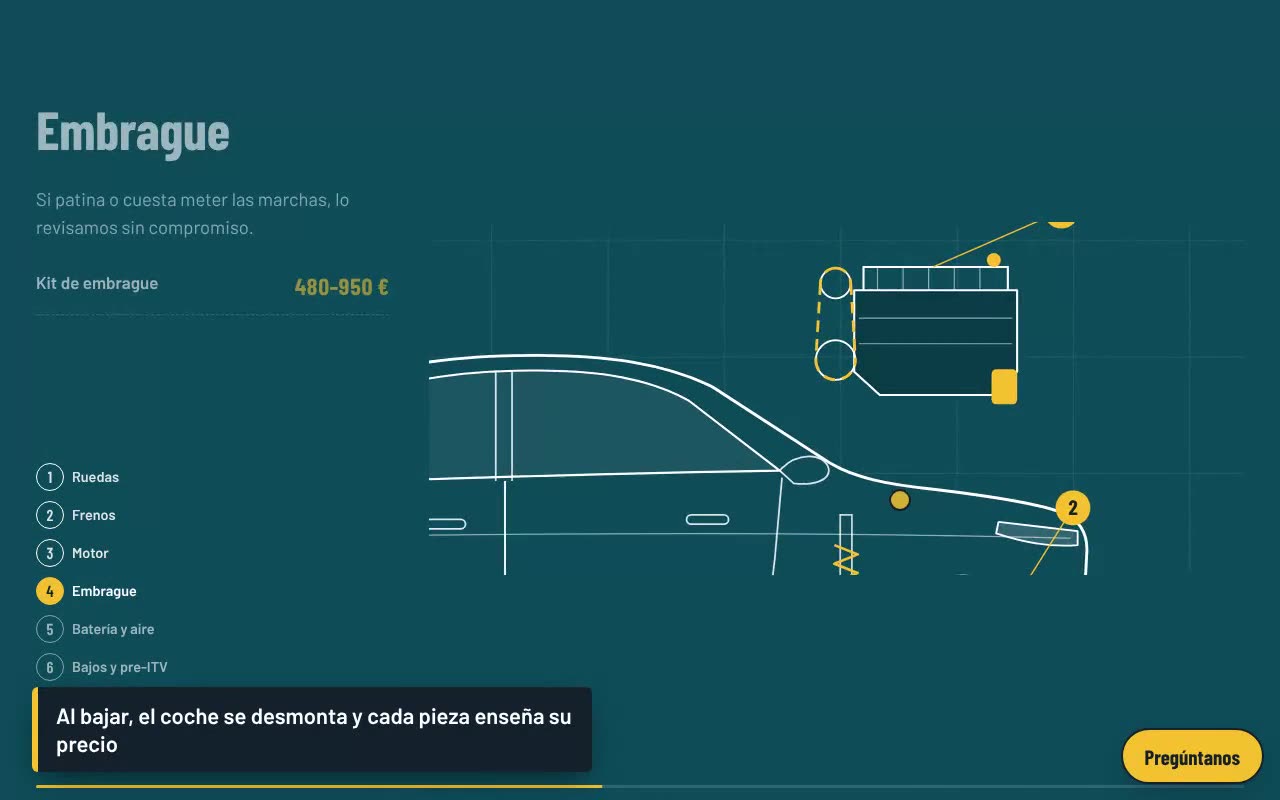Select the active step 4 Embrague
This screenshot has height=800, width=1280.
(87, 591)
